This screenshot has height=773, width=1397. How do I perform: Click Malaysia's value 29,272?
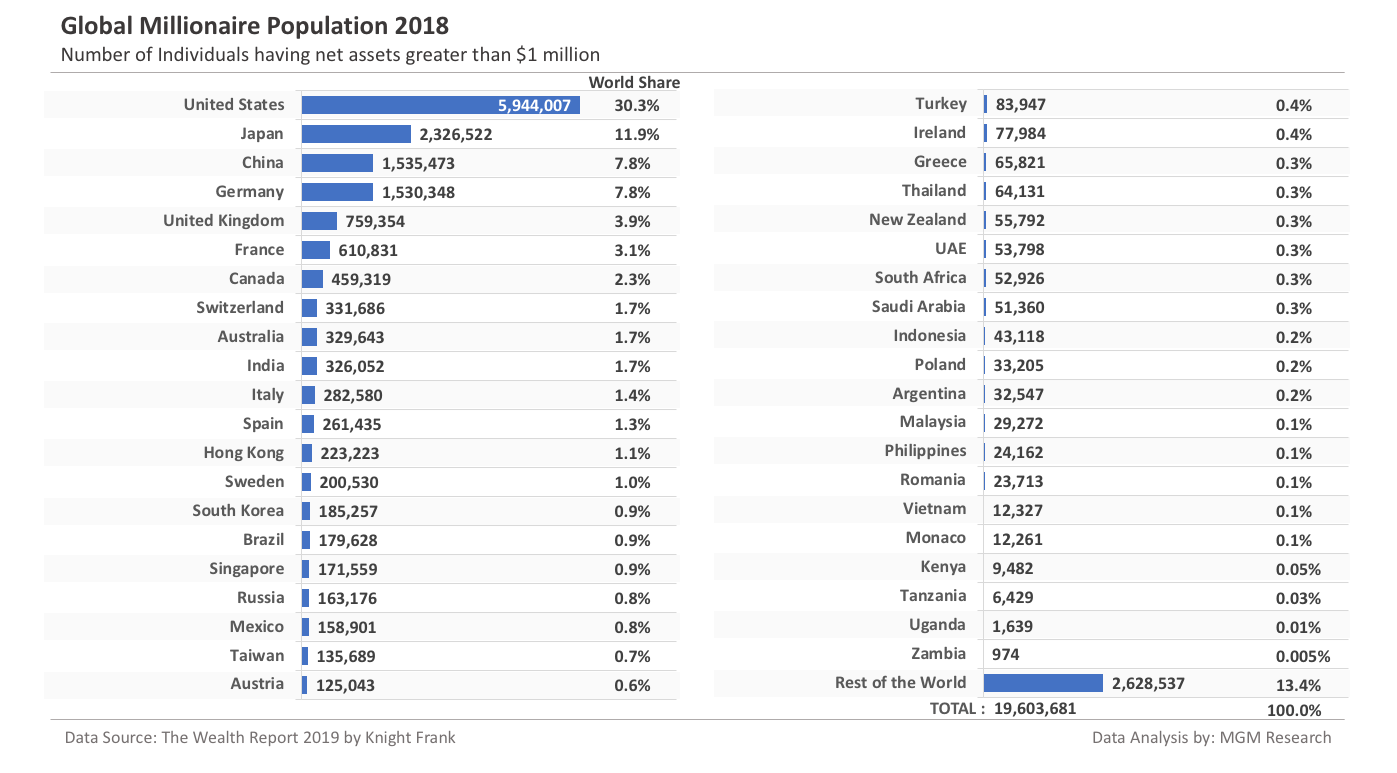(x=1019, y=424)
